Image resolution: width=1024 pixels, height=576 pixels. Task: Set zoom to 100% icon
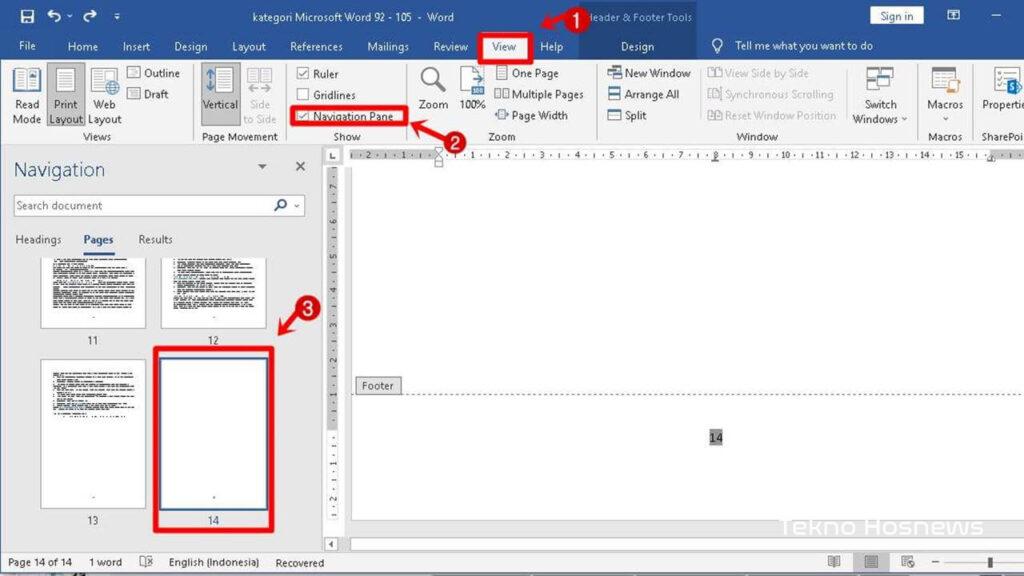tap(472, 81)
